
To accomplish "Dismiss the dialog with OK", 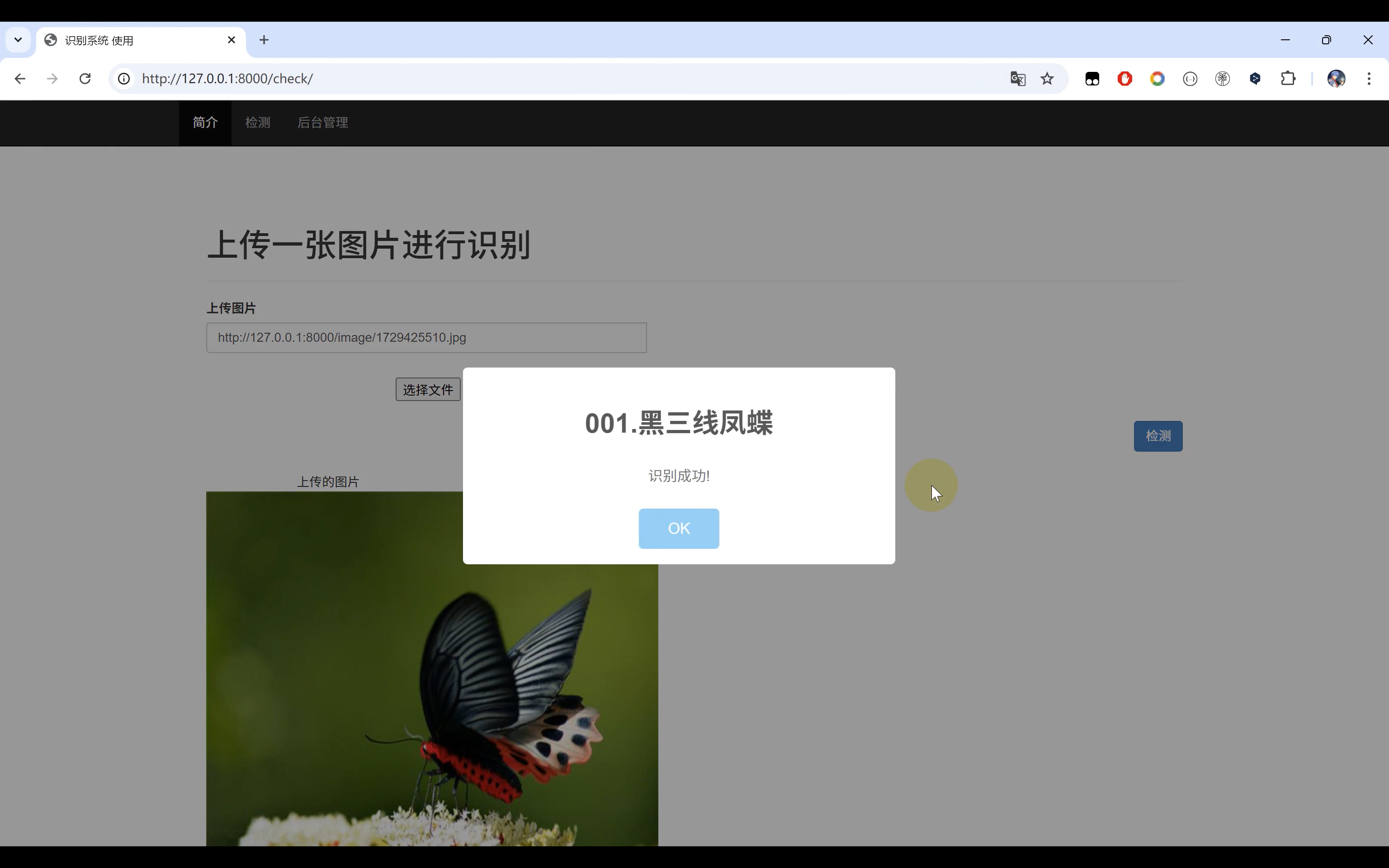I will coord(678,528).
